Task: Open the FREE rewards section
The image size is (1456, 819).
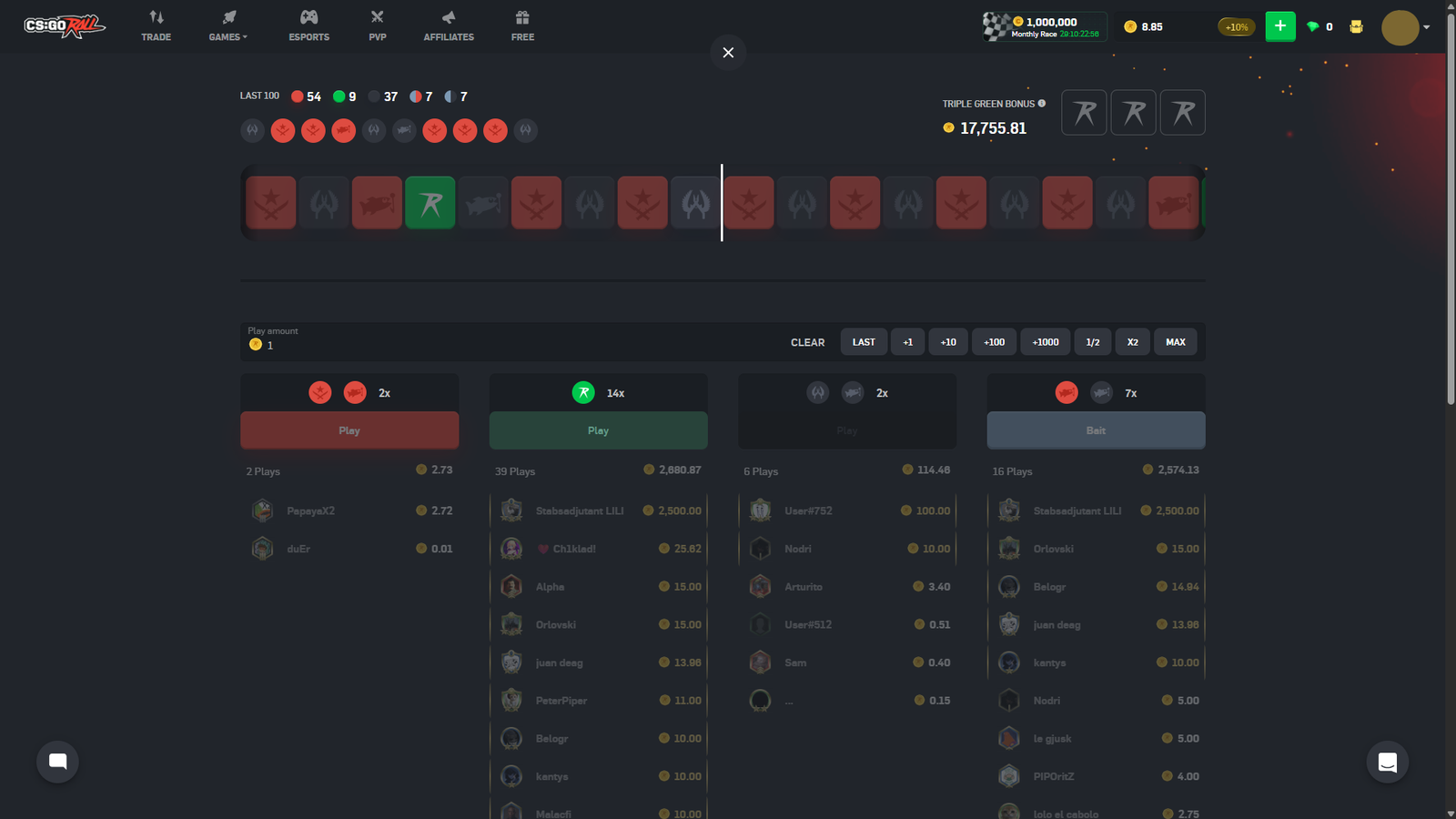Action: tap(521, 25)
